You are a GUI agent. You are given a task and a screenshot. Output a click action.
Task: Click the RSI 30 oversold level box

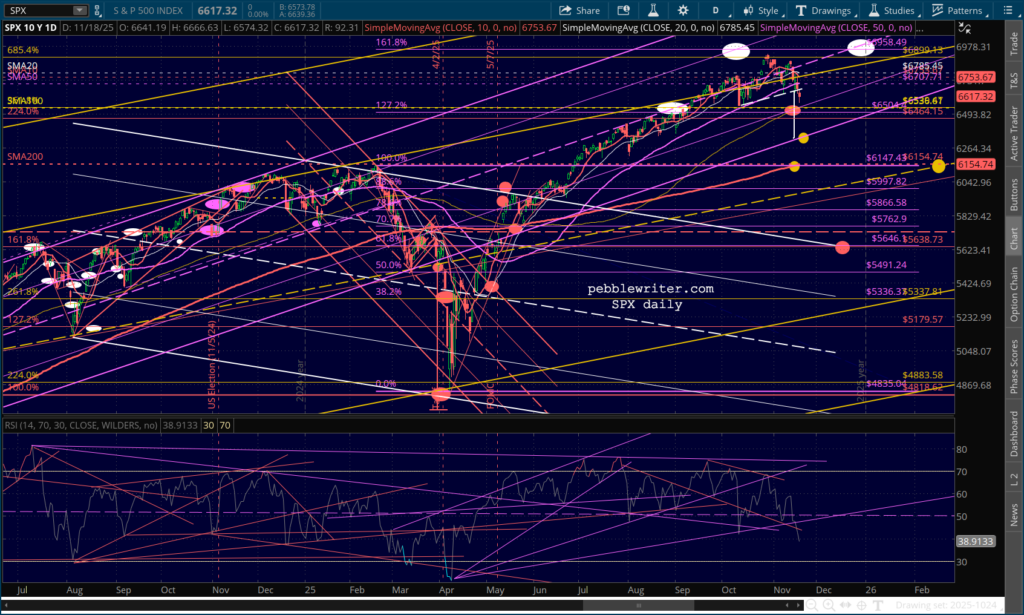tap(208, 425)
